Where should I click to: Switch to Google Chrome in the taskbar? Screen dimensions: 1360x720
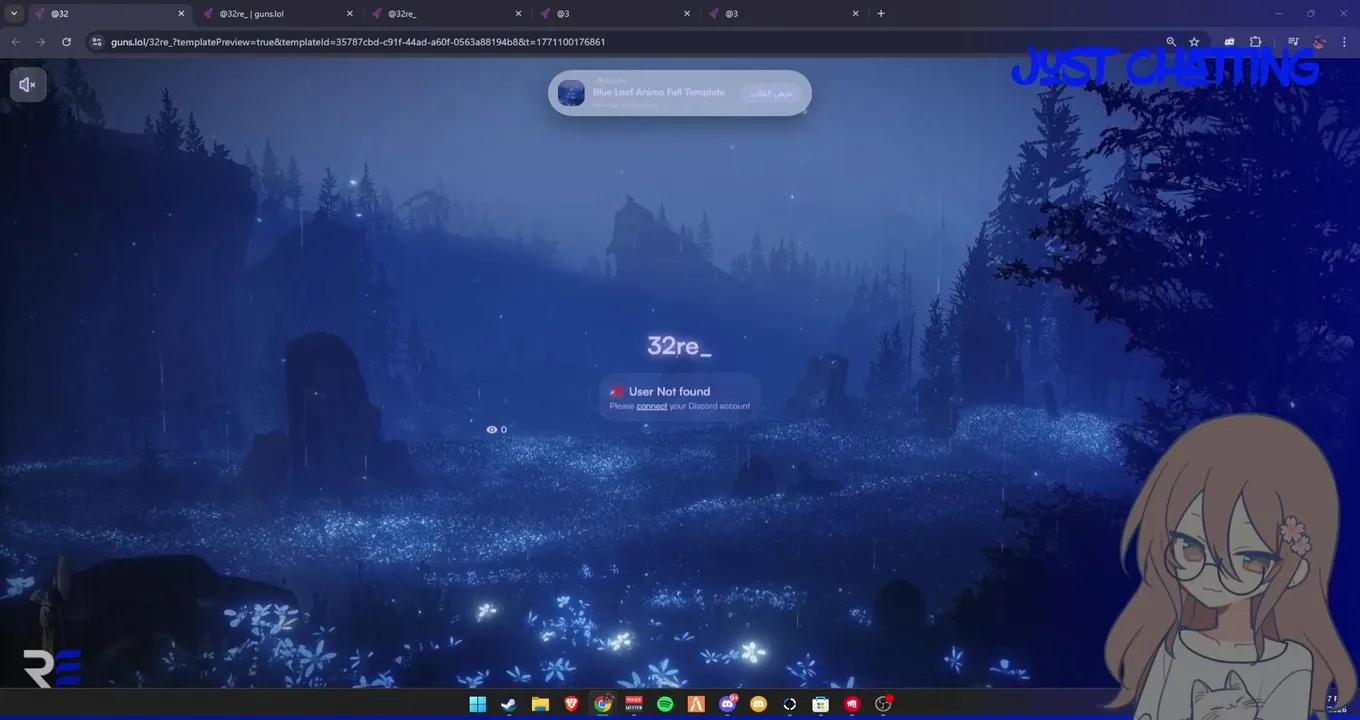[603, 704]
